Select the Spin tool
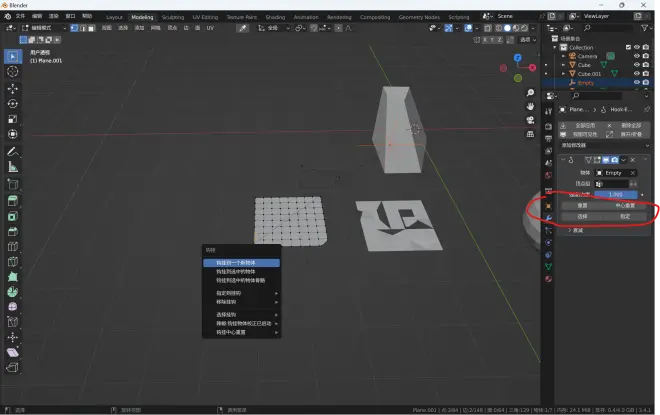This screenshot has height=415, width=660. tap(13, 292)
